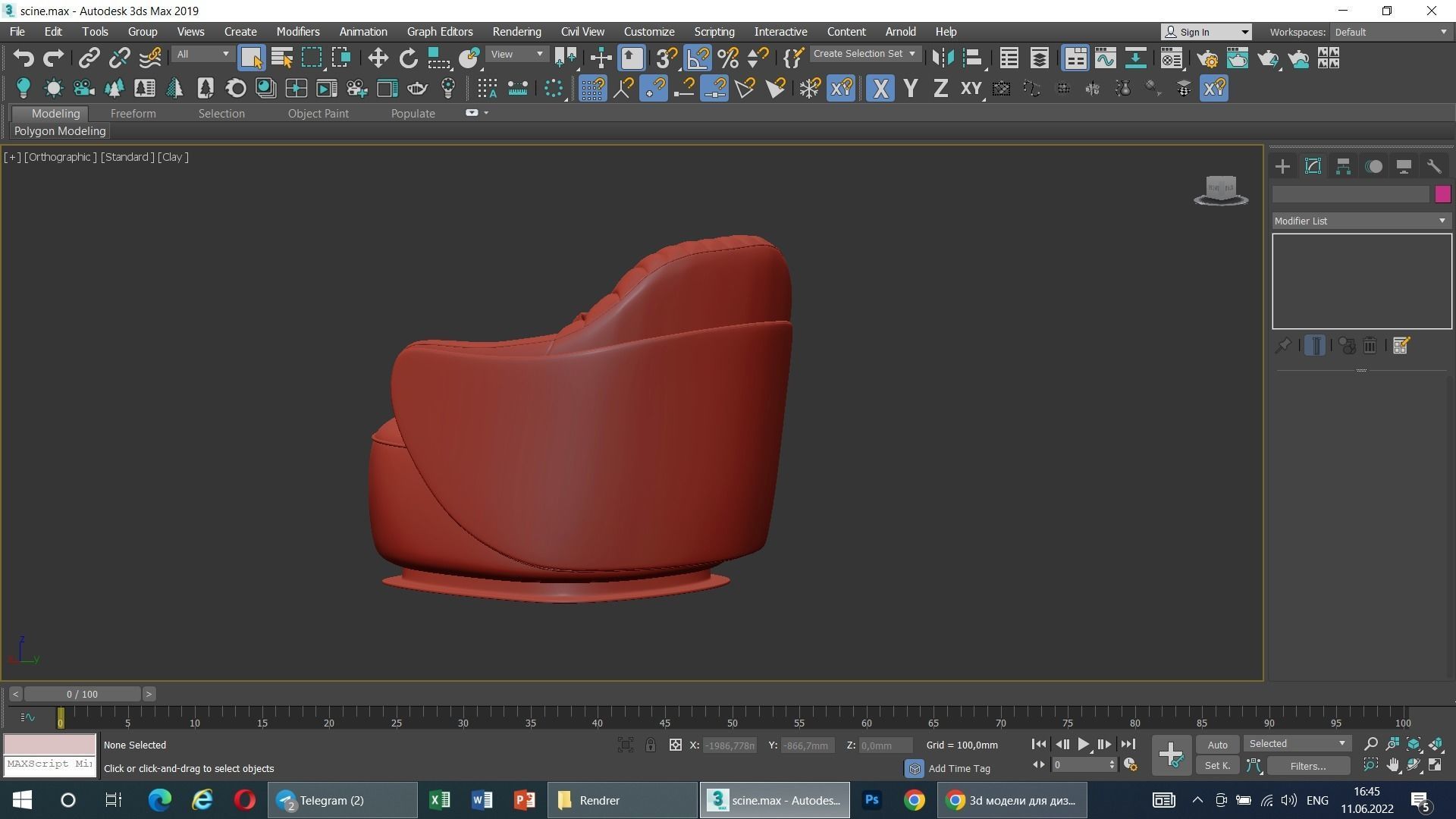
Task: Open the viewport [+] general menu
Action: (12, 157)
